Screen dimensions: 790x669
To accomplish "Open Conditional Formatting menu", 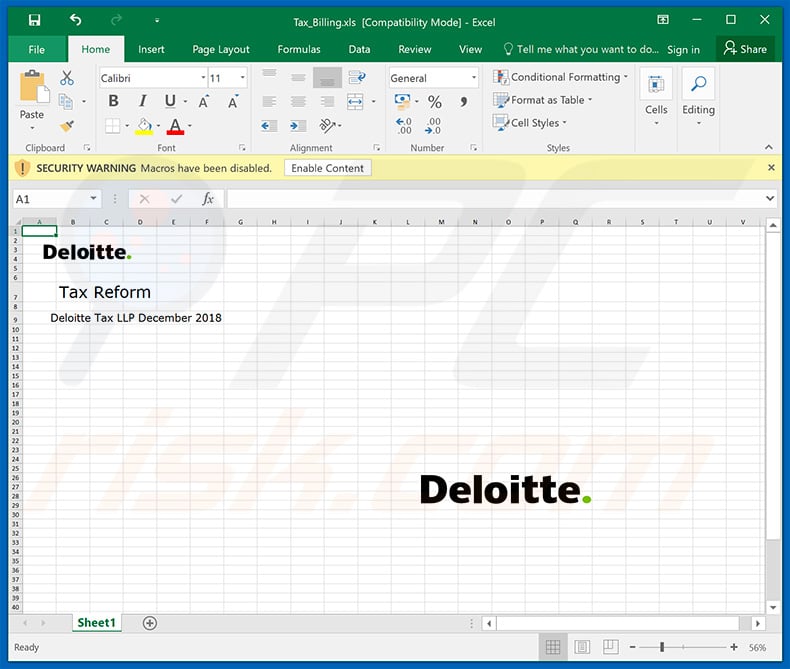I will (560, 77).
